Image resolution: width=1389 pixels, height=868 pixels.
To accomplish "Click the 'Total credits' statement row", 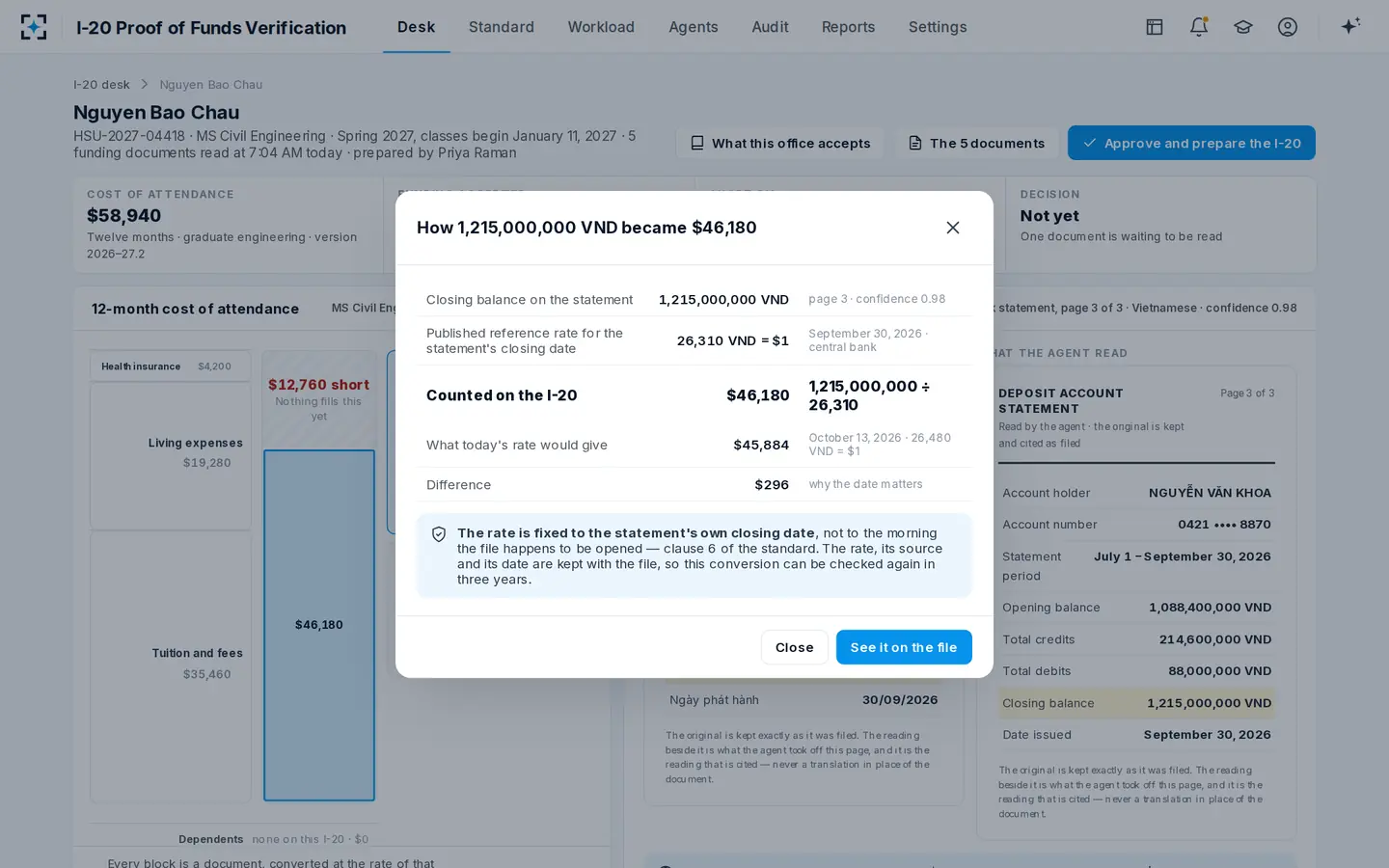I will 1136,639.
